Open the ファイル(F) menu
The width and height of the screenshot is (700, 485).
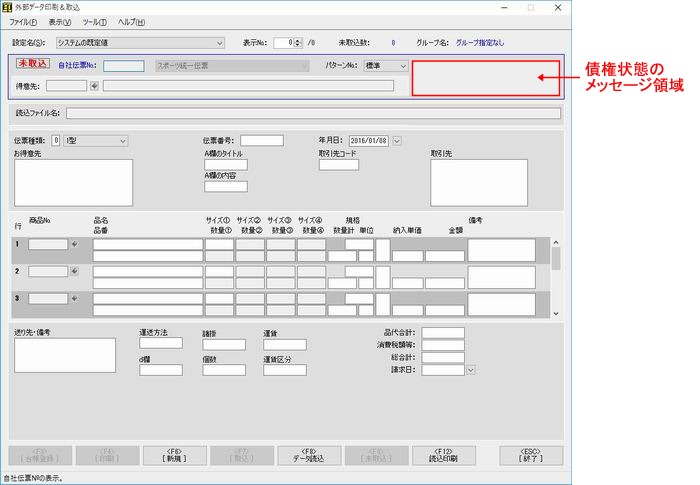pyautogui.click(x=23, y=22)
